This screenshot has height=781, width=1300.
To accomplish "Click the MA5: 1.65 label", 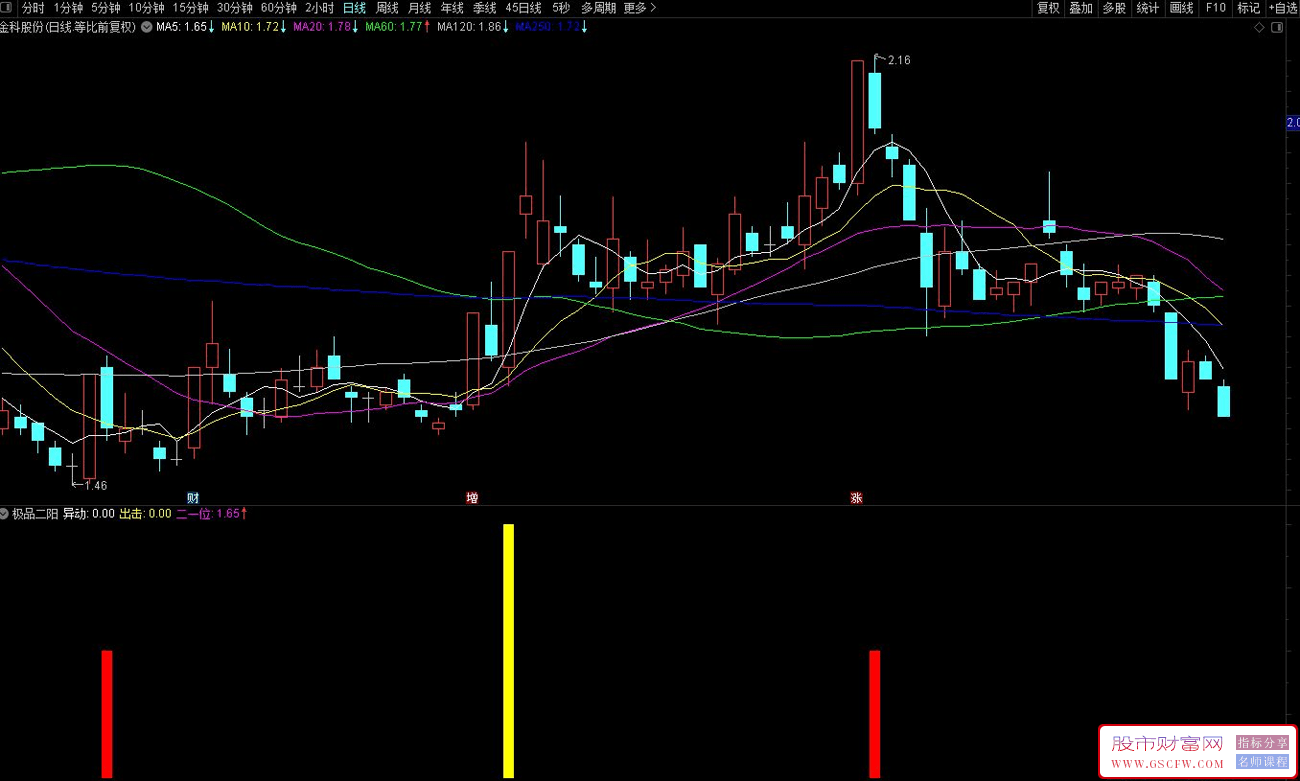I will pyautogui.click(x=186, y=27).
